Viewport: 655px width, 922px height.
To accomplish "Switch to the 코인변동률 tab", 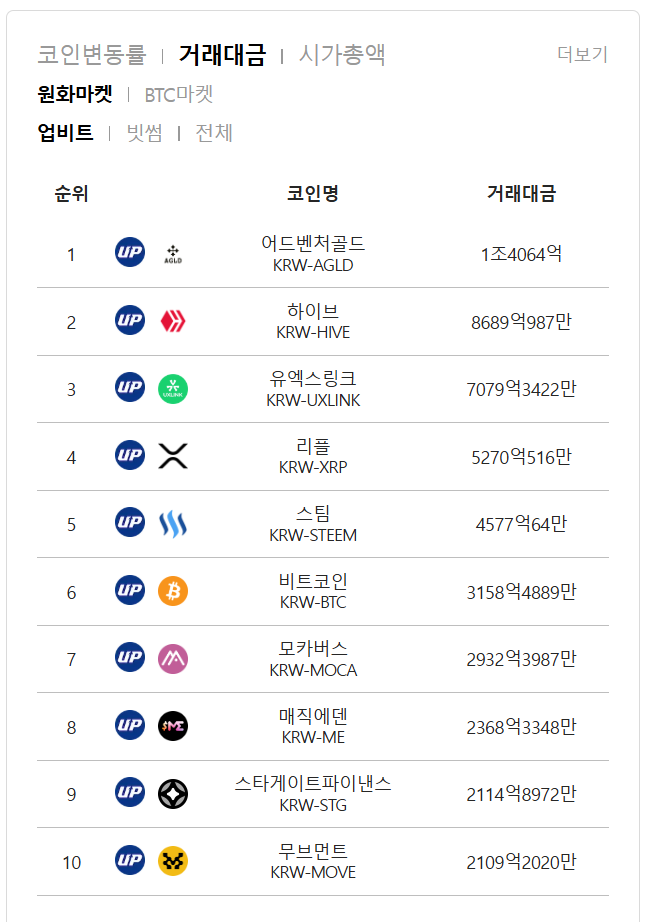I will coord(92,55).
